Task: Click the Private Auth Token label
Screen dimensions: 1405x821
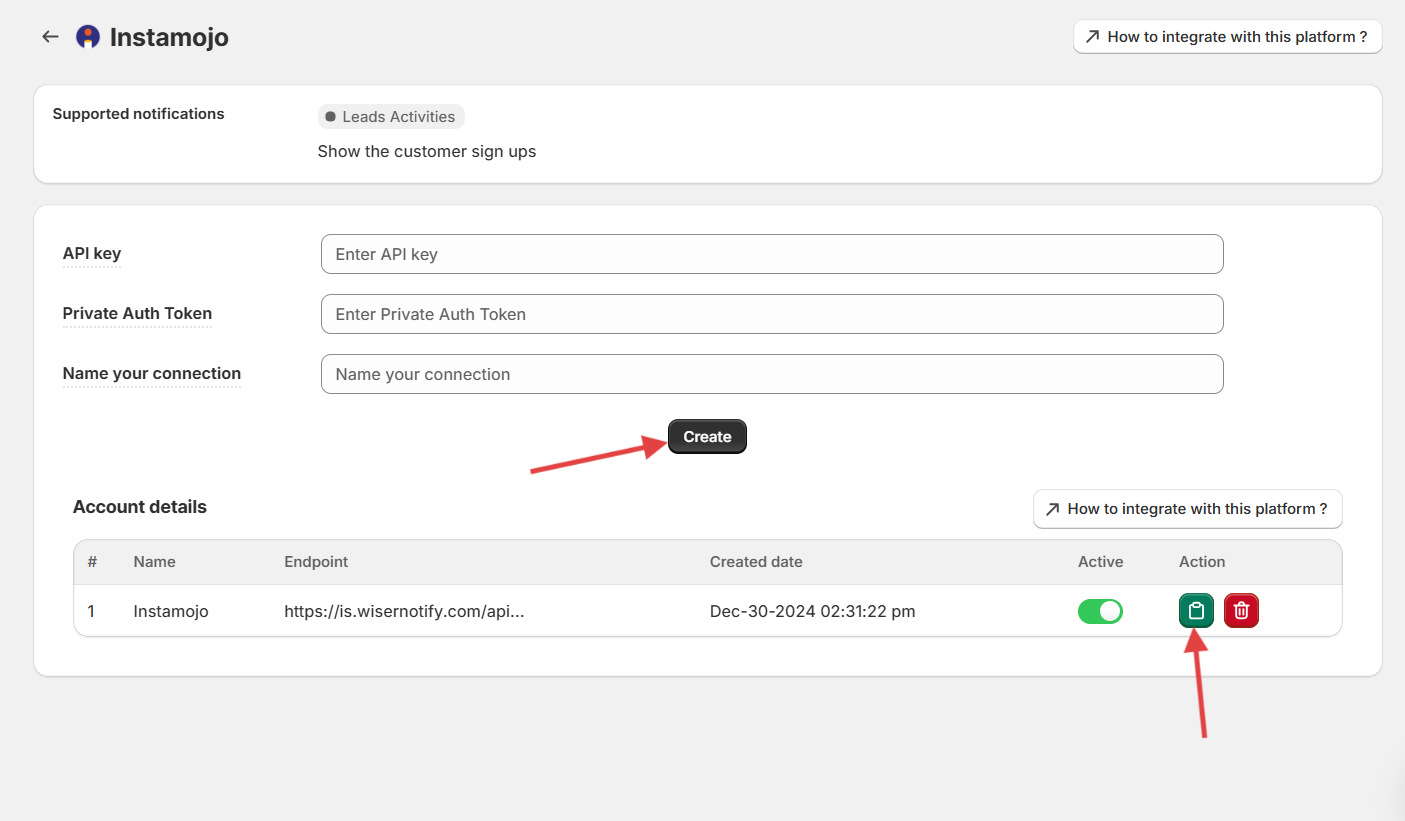Action: pos(137,314)
